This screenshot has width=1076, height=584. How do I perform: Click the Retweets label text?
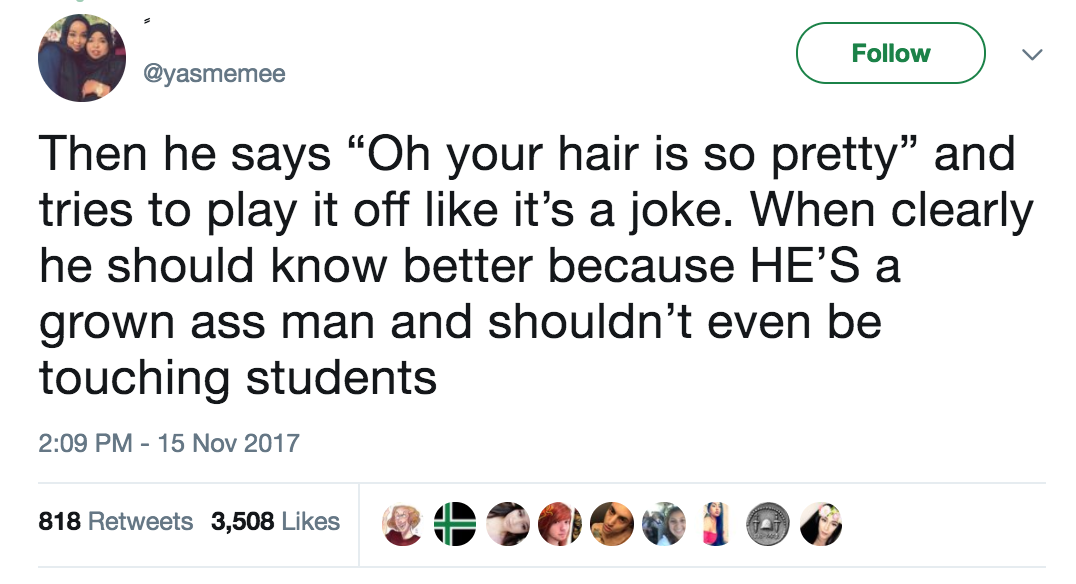(x=141, y=521)
